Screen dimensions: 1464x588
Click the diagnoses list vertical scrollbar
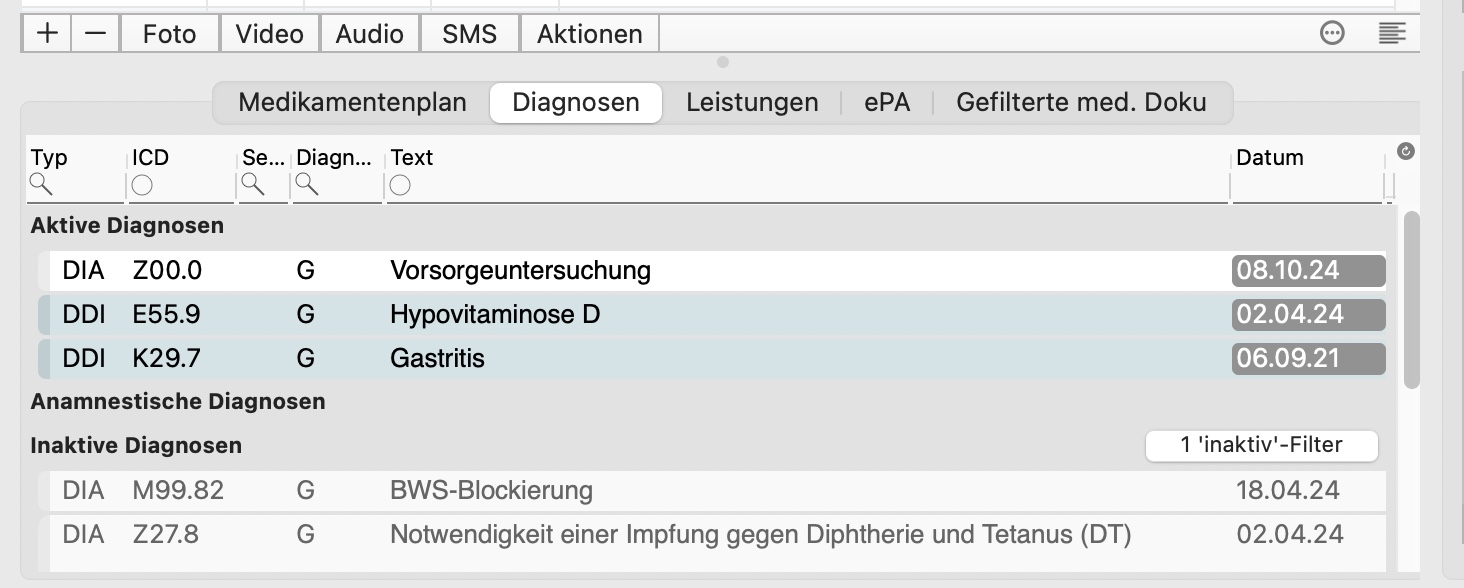coord(1411,299)
